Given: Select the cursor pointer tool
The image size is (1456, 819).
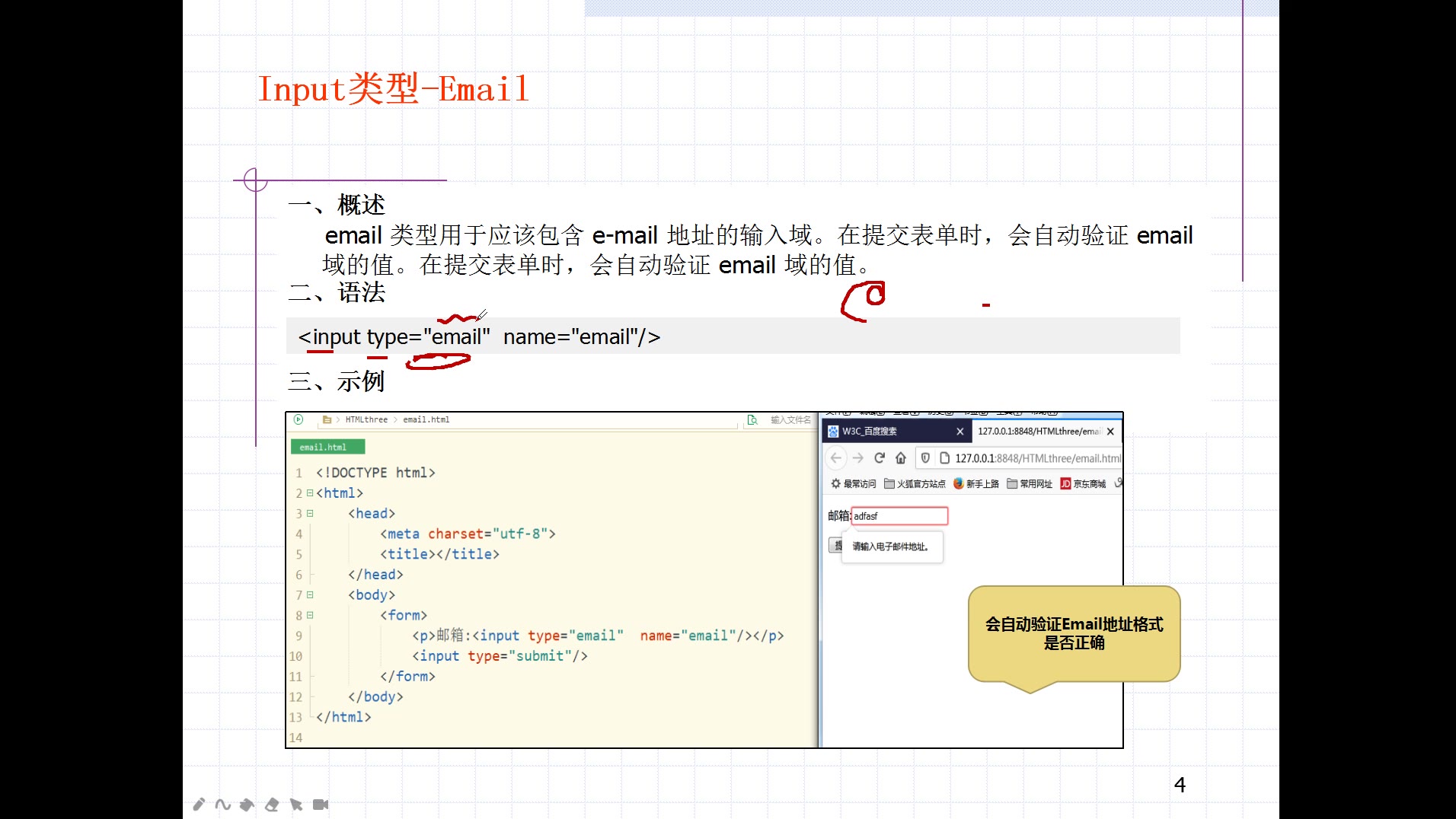Looking at the screenshot, I should tap(297, 804).
